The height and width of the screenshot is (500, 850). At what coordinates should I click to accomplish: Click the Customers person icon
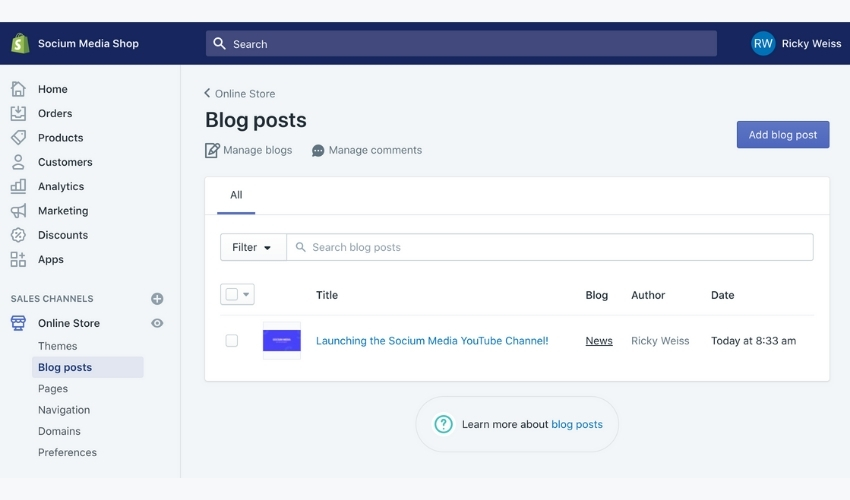click(x=18, y=162)
